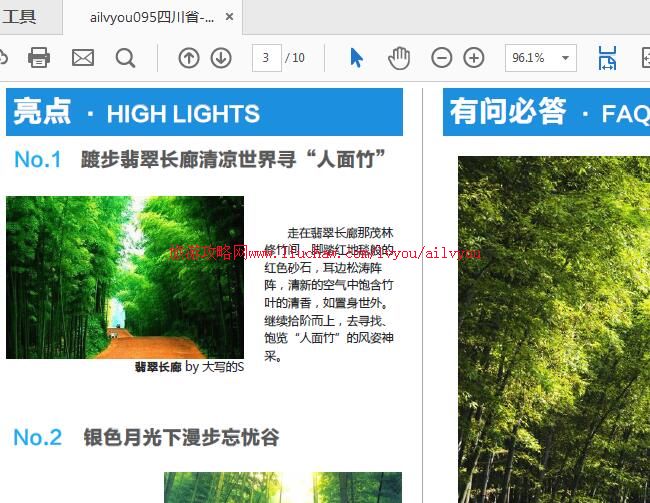650x503 pixels.
Task: Switch to the 工具 tab
Action: tap(20, 17)
